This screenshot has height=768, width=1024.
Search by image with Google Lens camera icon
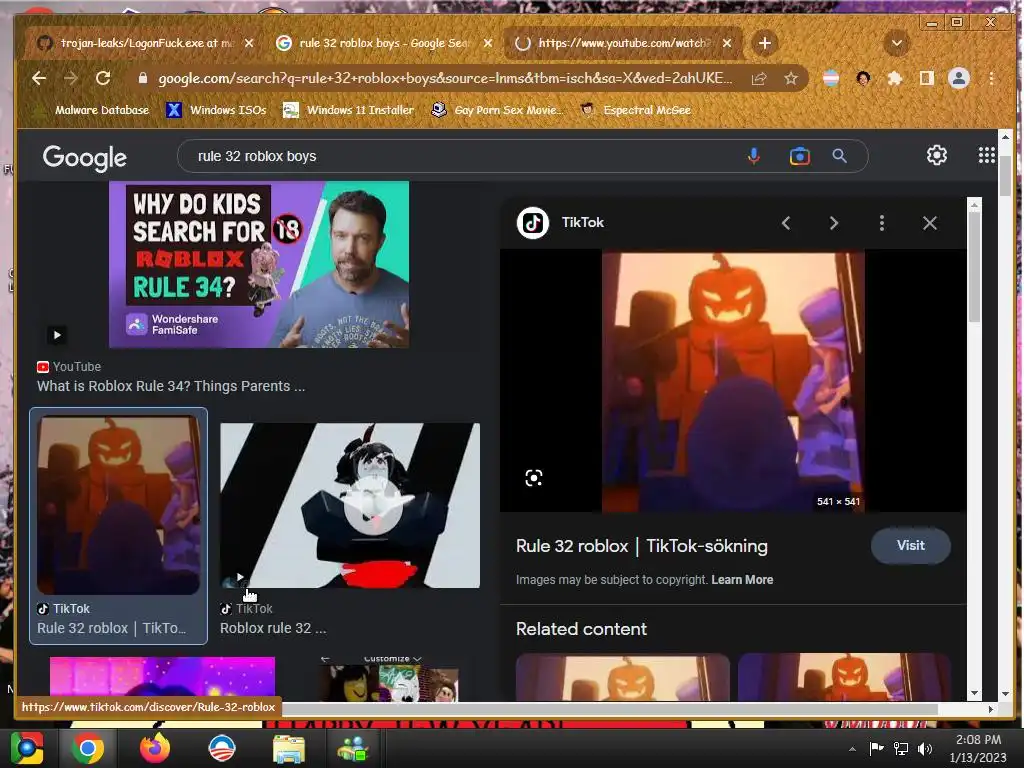[799, 156]
